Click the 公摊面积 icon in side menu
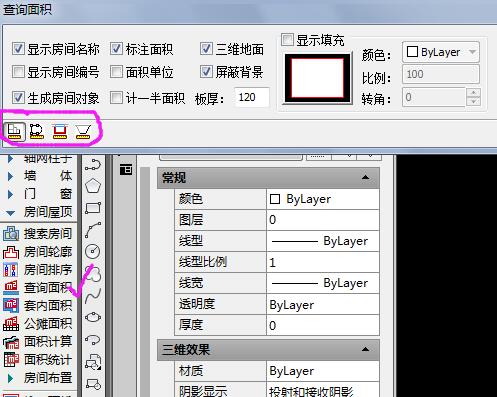Image resolution: width=497 pixels, height=397 pixels. pyautogui.click(x=11, y=324)
